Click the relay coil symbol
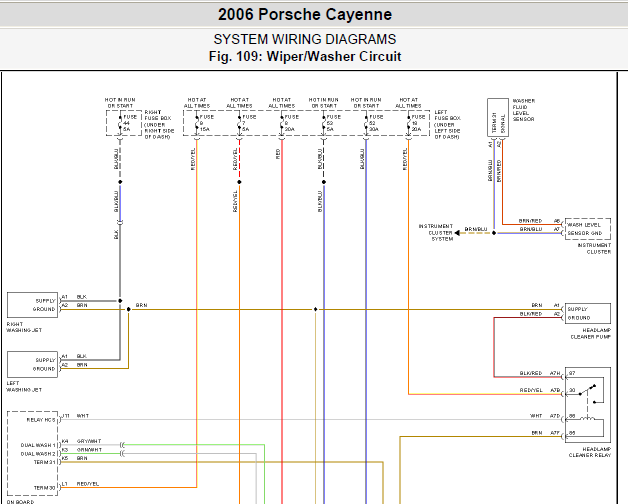The width and height of the screenshot is (628, 504). (588, 419)
